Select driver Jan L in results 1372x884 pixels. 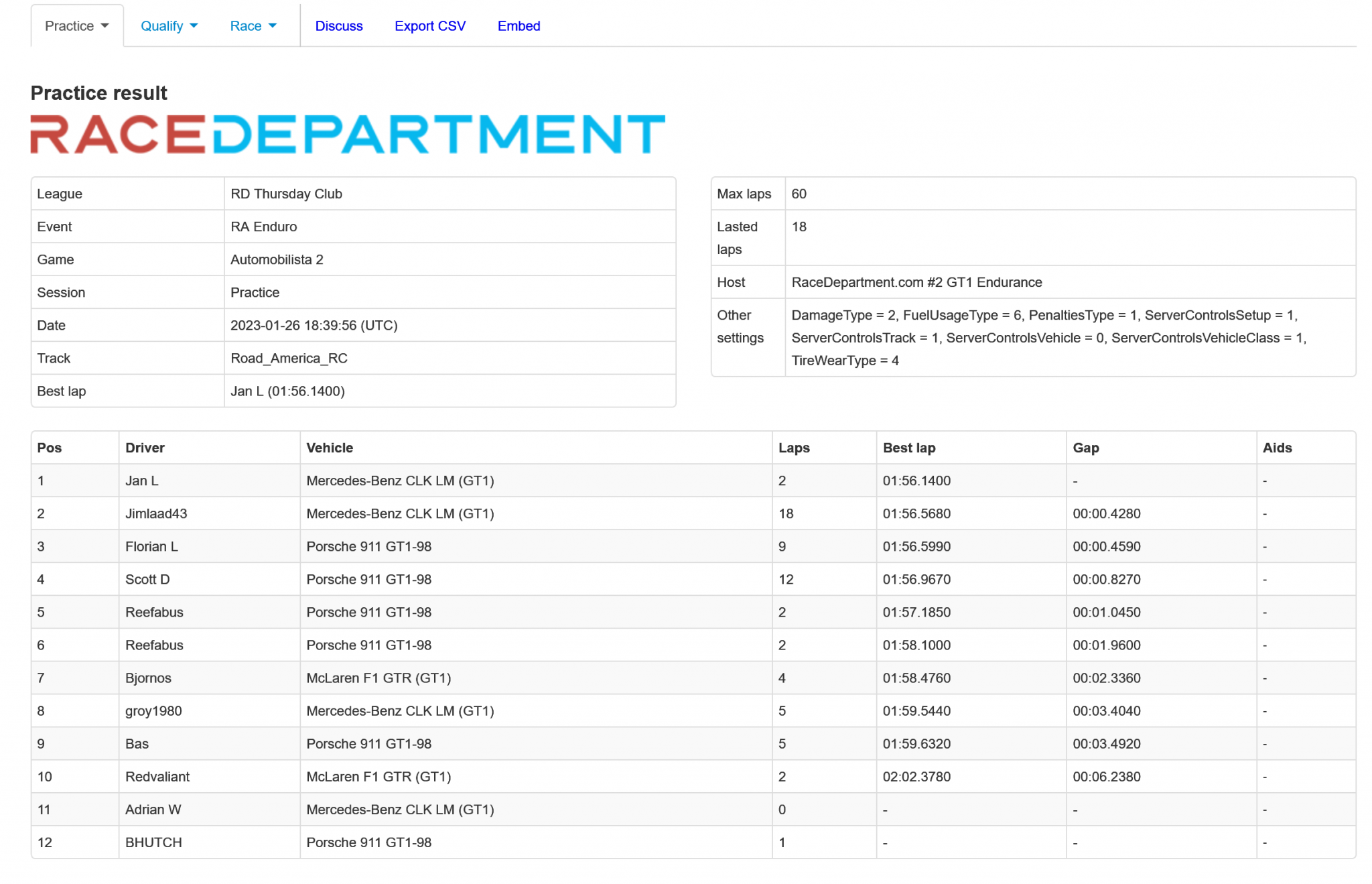(x=141, y=481)
